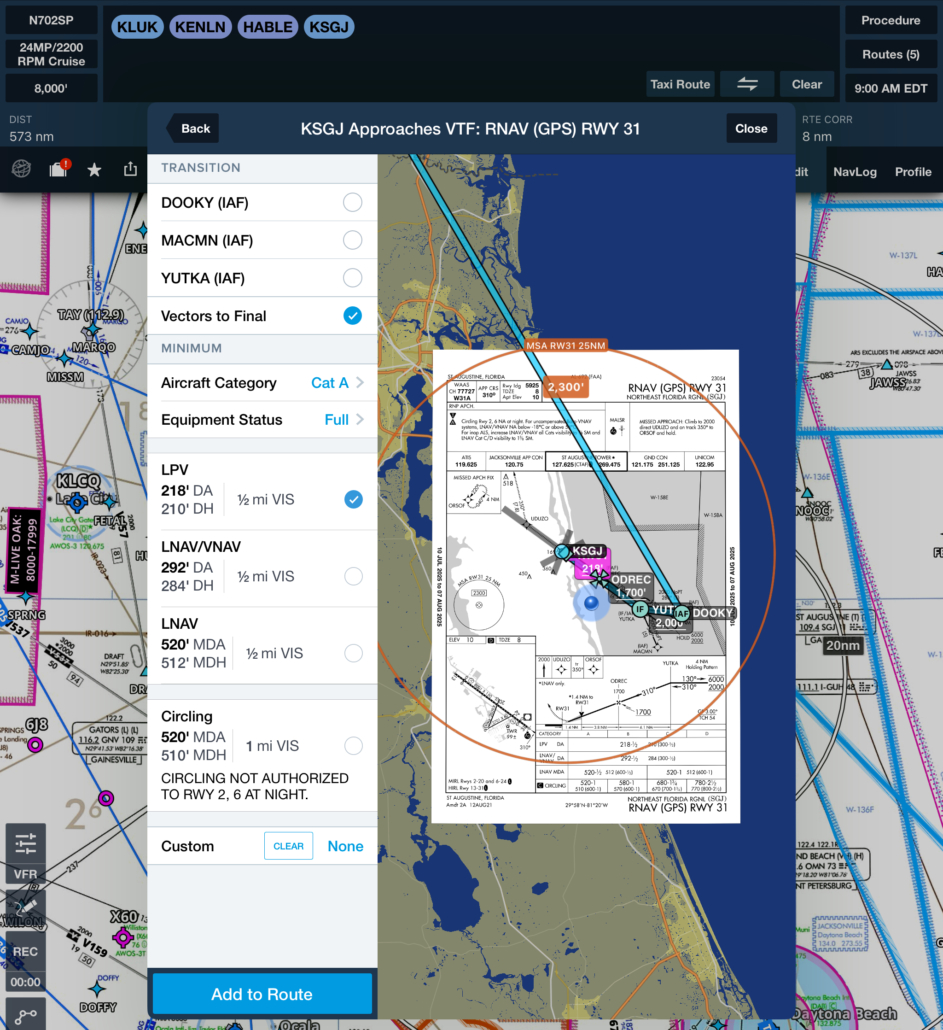Clear the custom minimum

288,846
